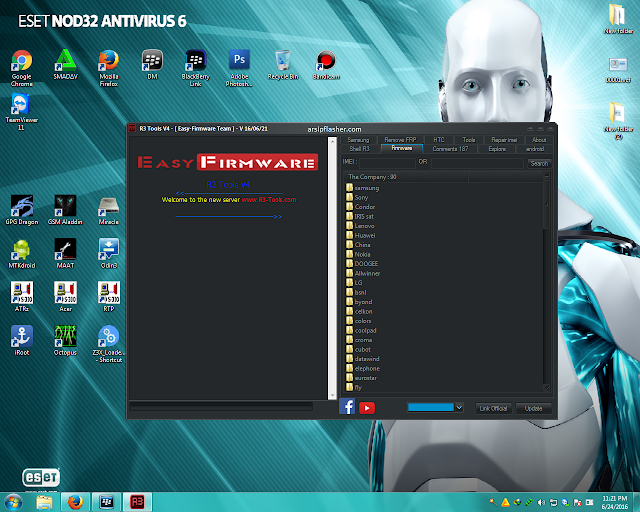The width and height of the screenshot is (640, 512).
Task: Select the coolpad firmware folder
Action: (x=361, y=330)
